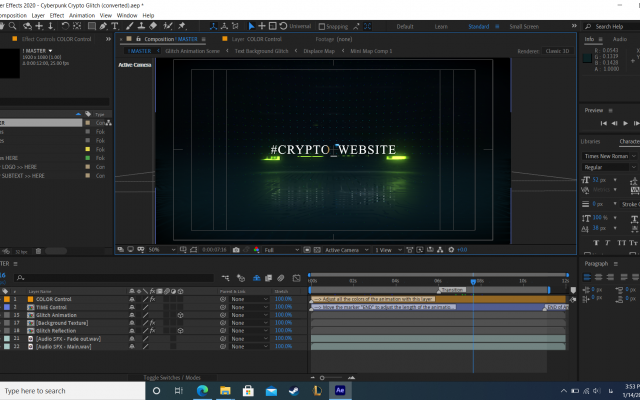640x400 pixels.
Task: Open the Window menu
Action: point(127,16)
